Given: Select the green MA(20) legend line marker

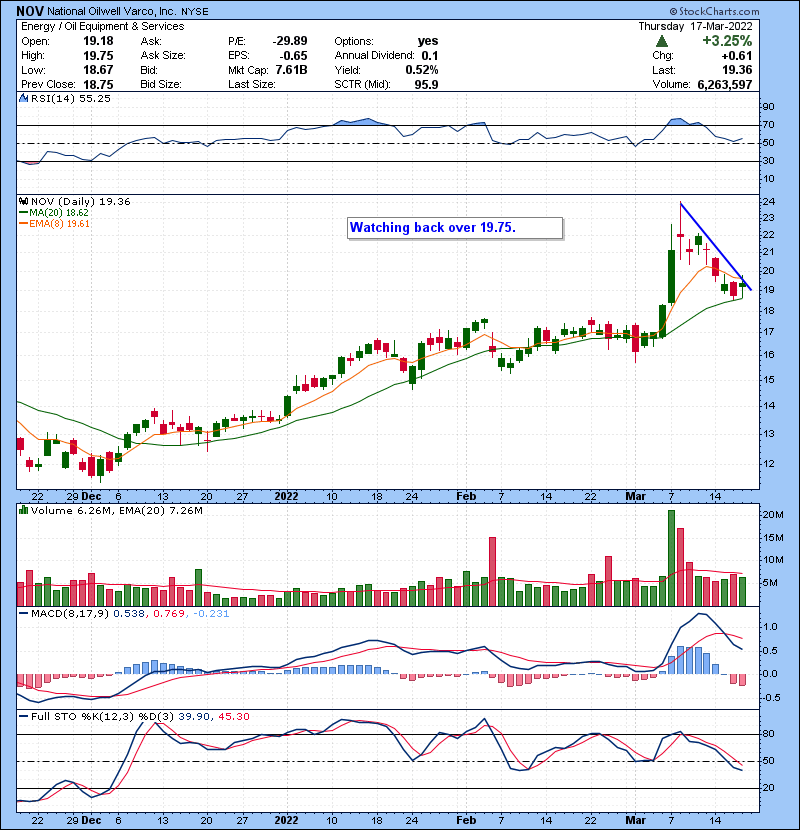Looking at the screenshot, I should tap(23, 212).
